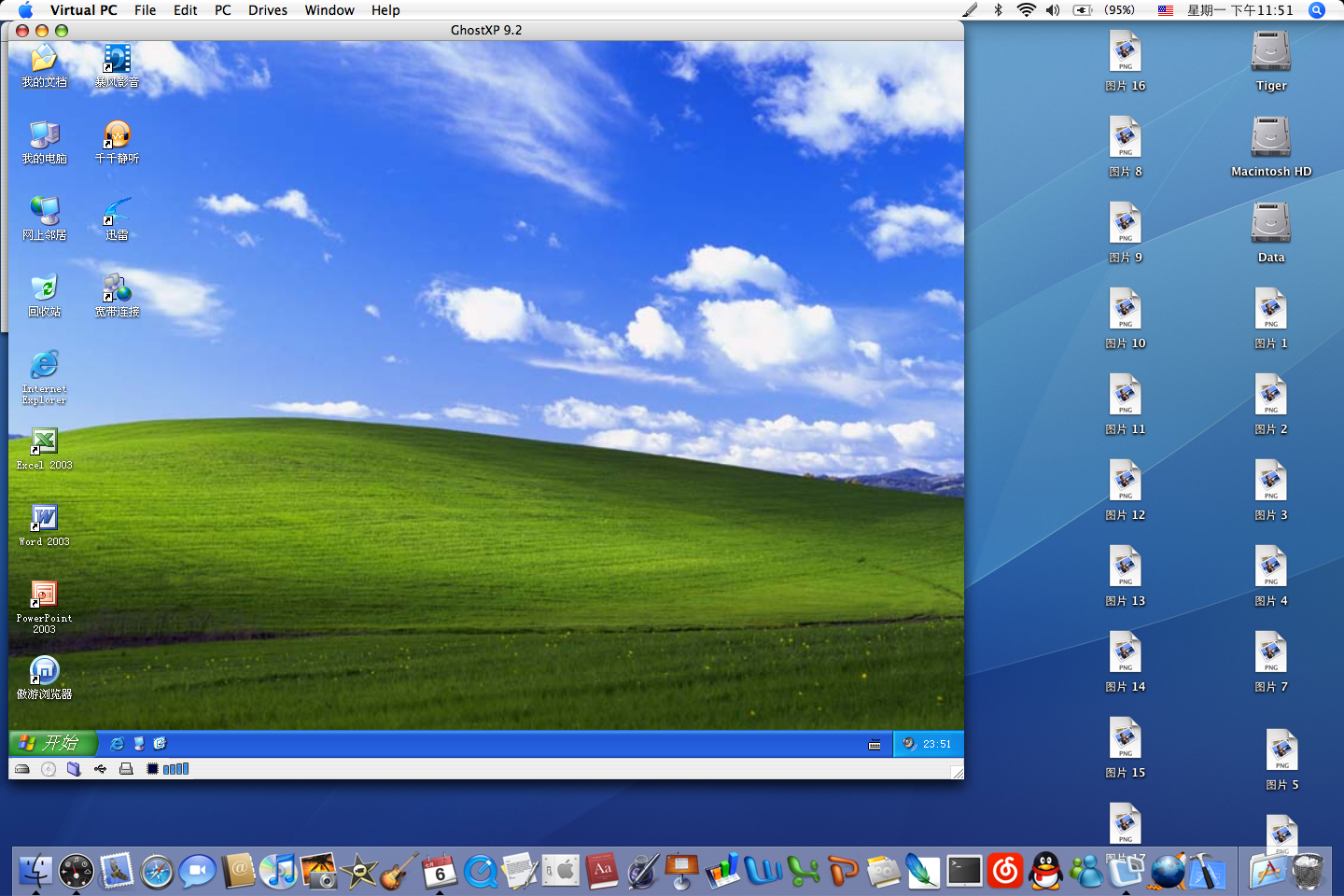Click the CD/DVD drive status icon

[x=49, y=769]
